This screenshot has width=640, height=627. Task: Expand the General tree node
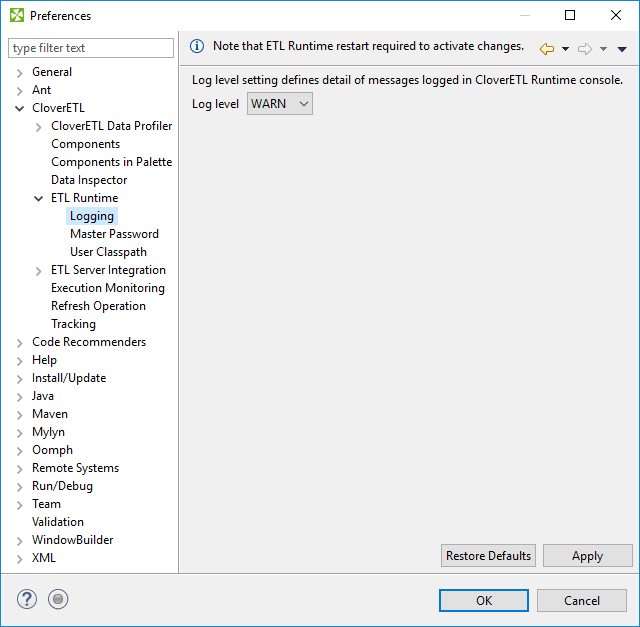[20, 73]
